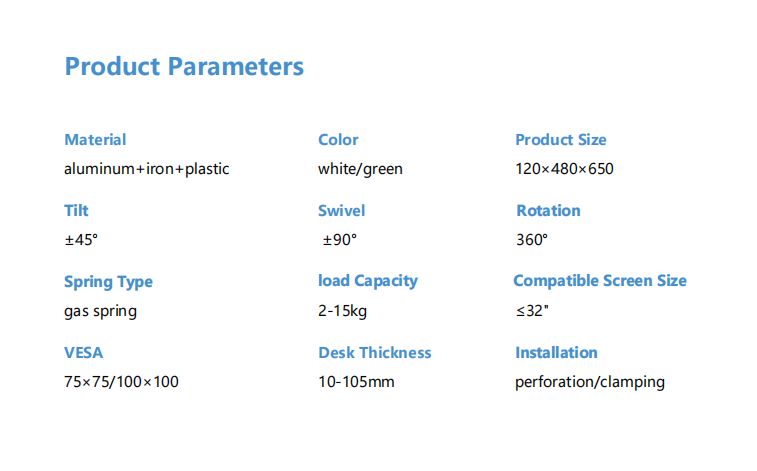Select the Compatible Screen Size label
The height and width of the screenshot is (471, 757).
coord(600,281)
